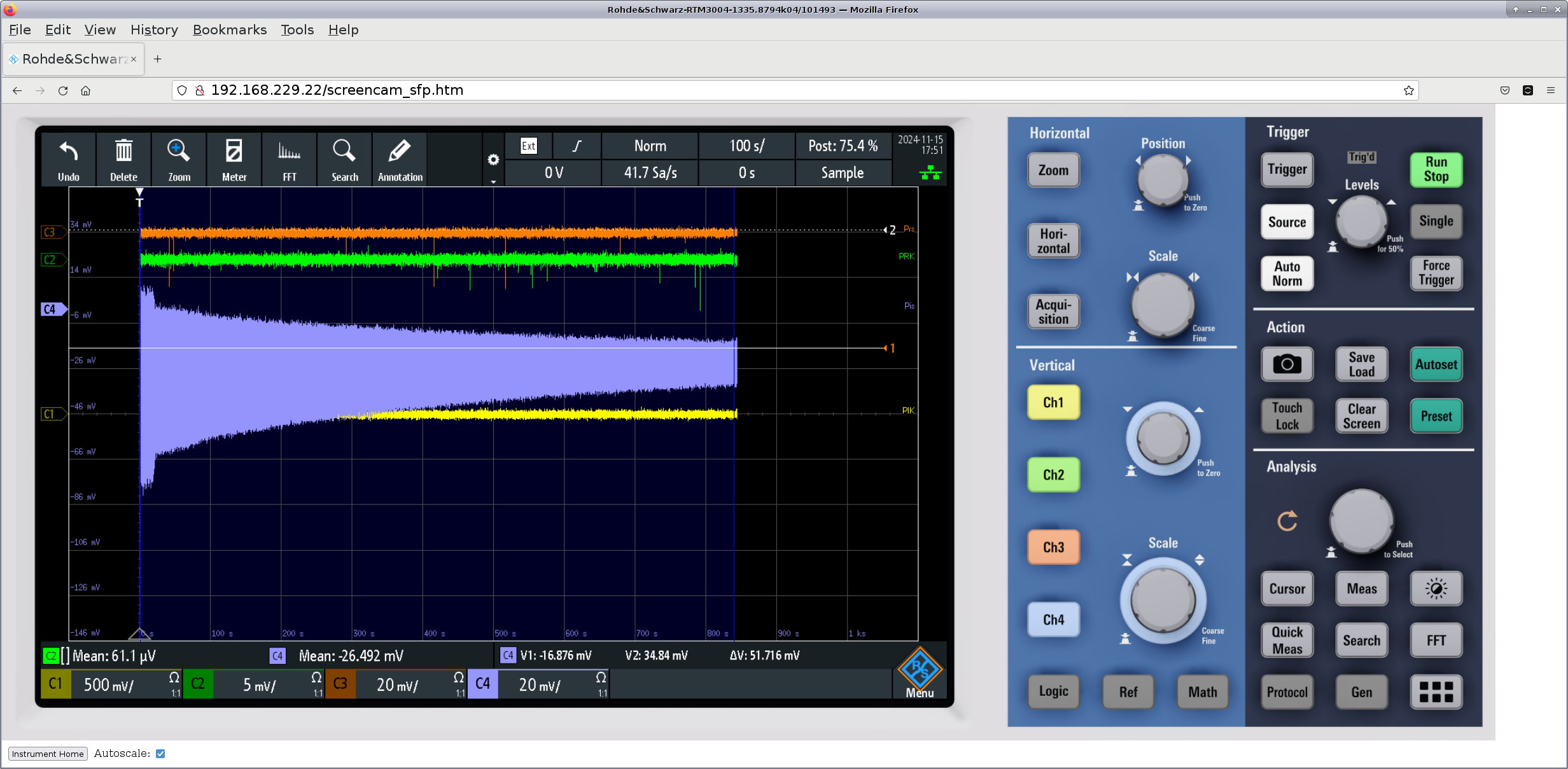Click the Instrument Home button

click(x=48, y=754)
